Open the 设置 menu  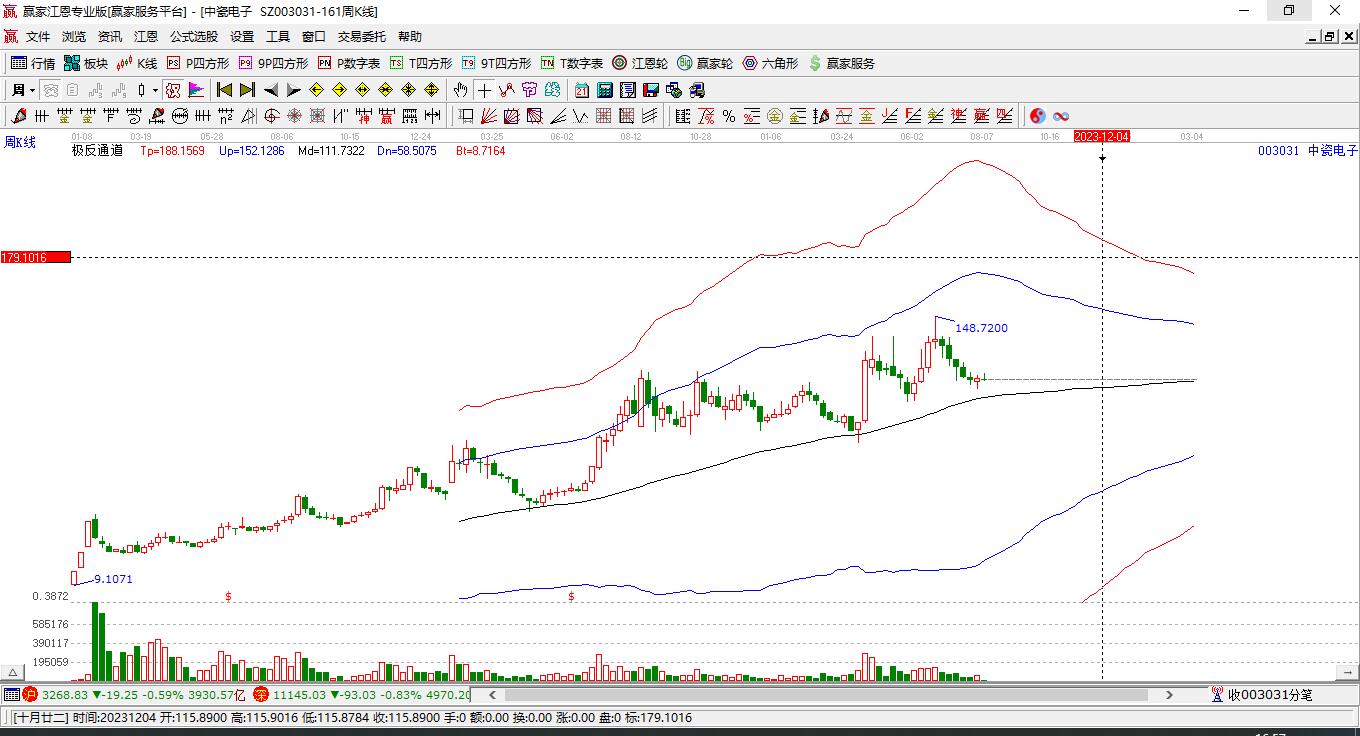(242, 37)
